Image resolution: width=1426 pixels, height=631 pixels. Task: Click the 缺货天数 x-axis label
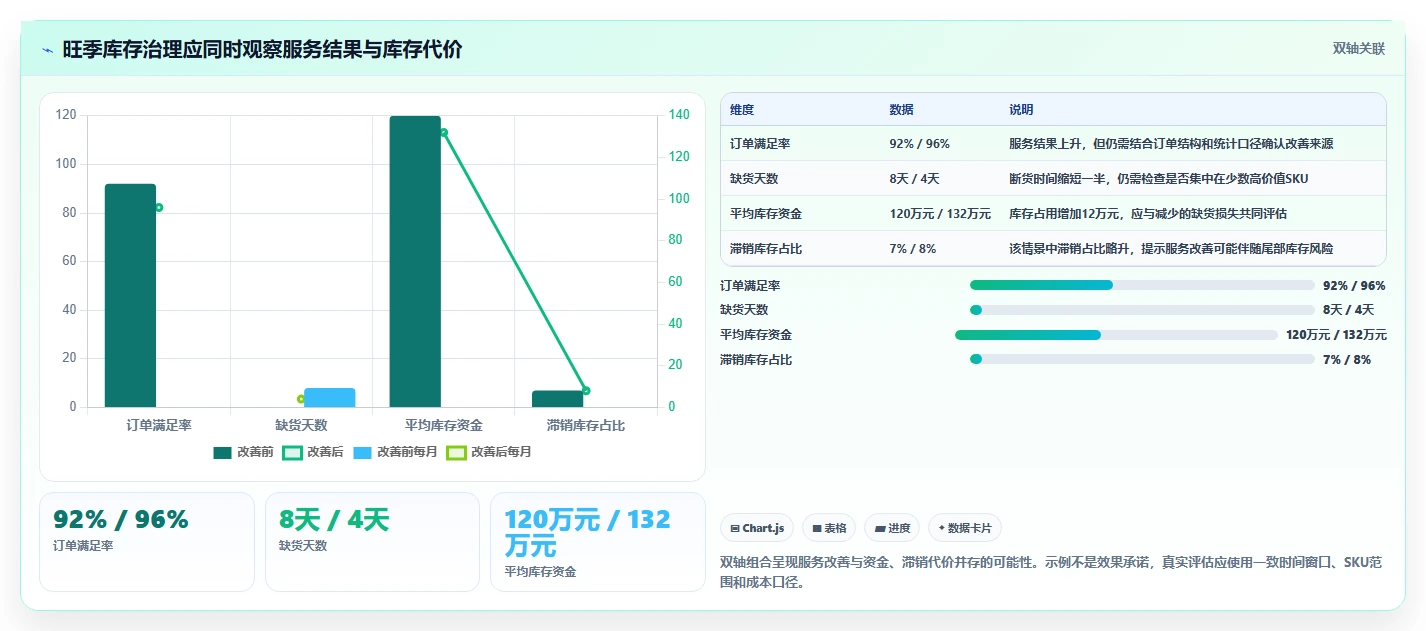coord(301,425)
